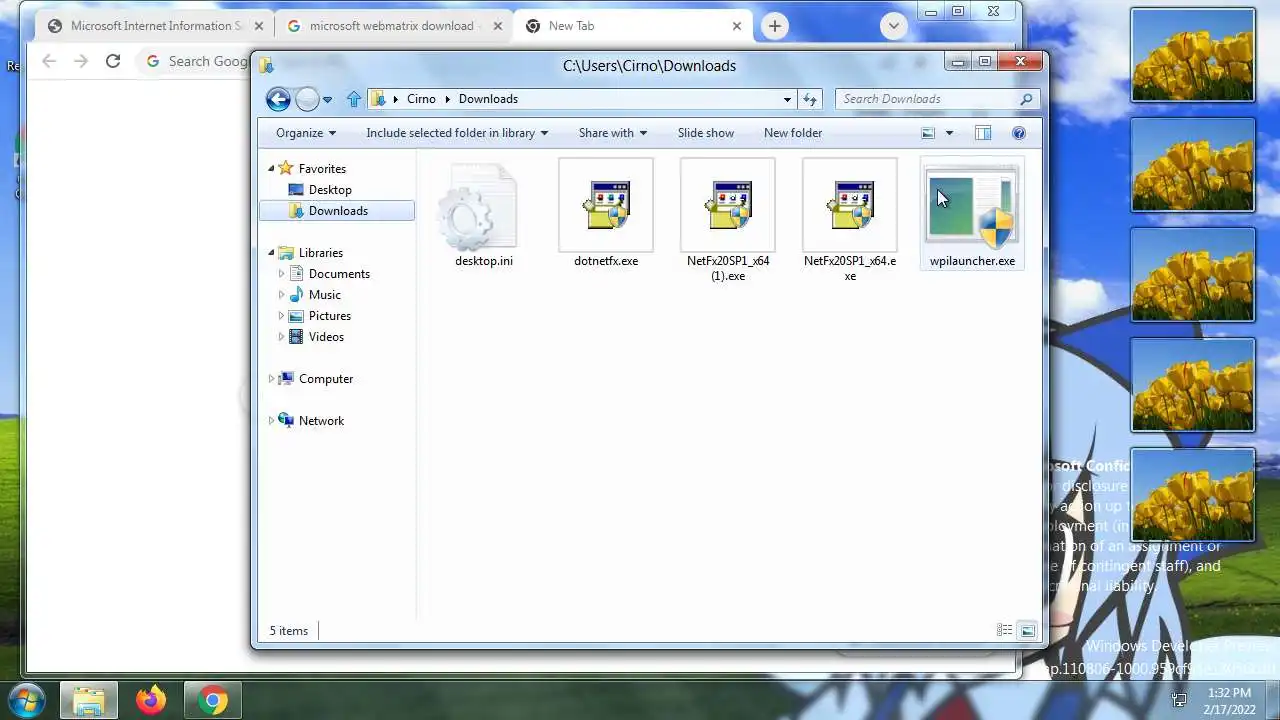Select the dotnetfx.exe installer icon
Viewport: 1280px width, 720px height.
click(606, 206)
